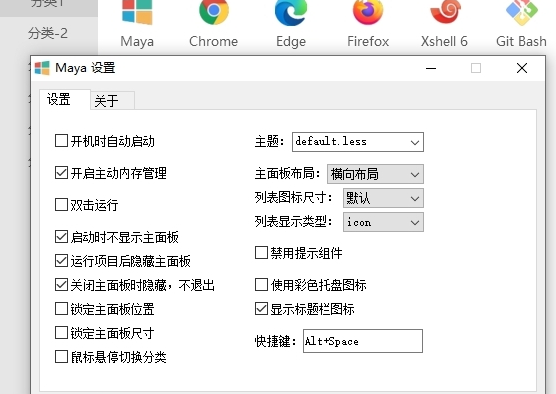Enable 鼠标悬停切换分类 checkbox
Image resolution: width=556 pixels, height=394 pixels.
61,357
